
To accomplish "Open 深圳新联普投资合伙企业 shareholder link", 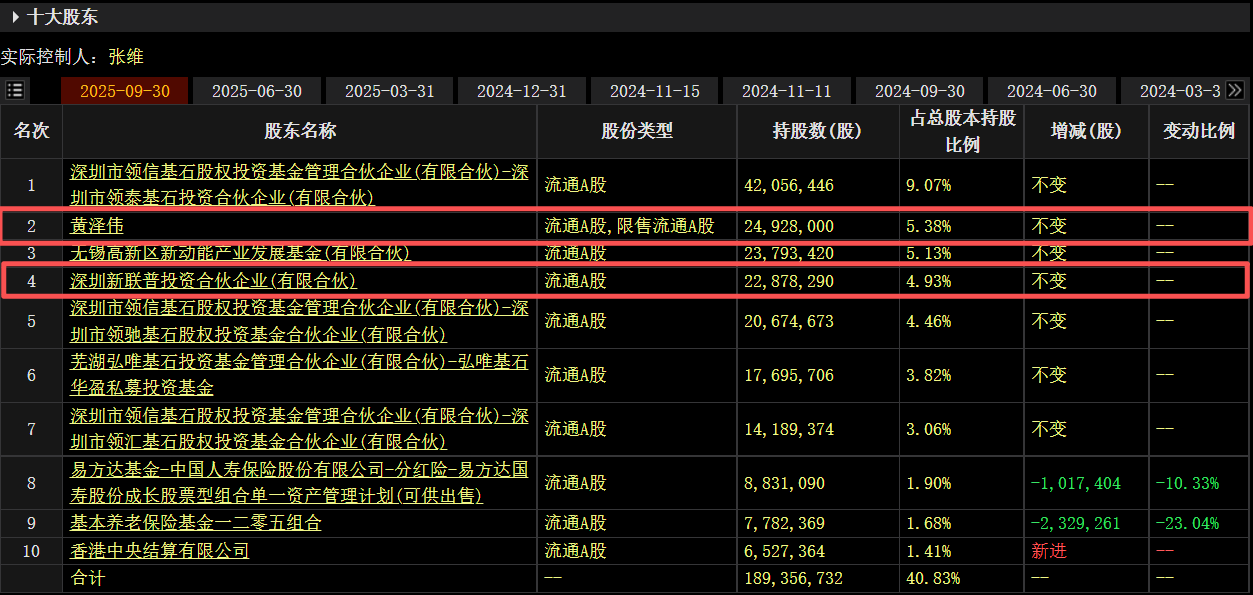I will tap(213, 281).
